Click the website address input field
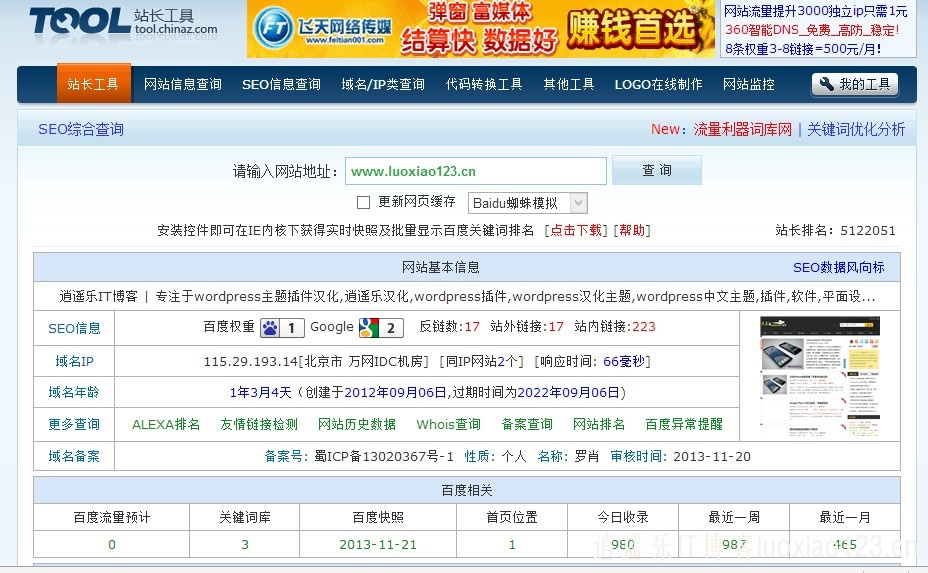This screenshot has width=928, height=573. tap(476, 171)
